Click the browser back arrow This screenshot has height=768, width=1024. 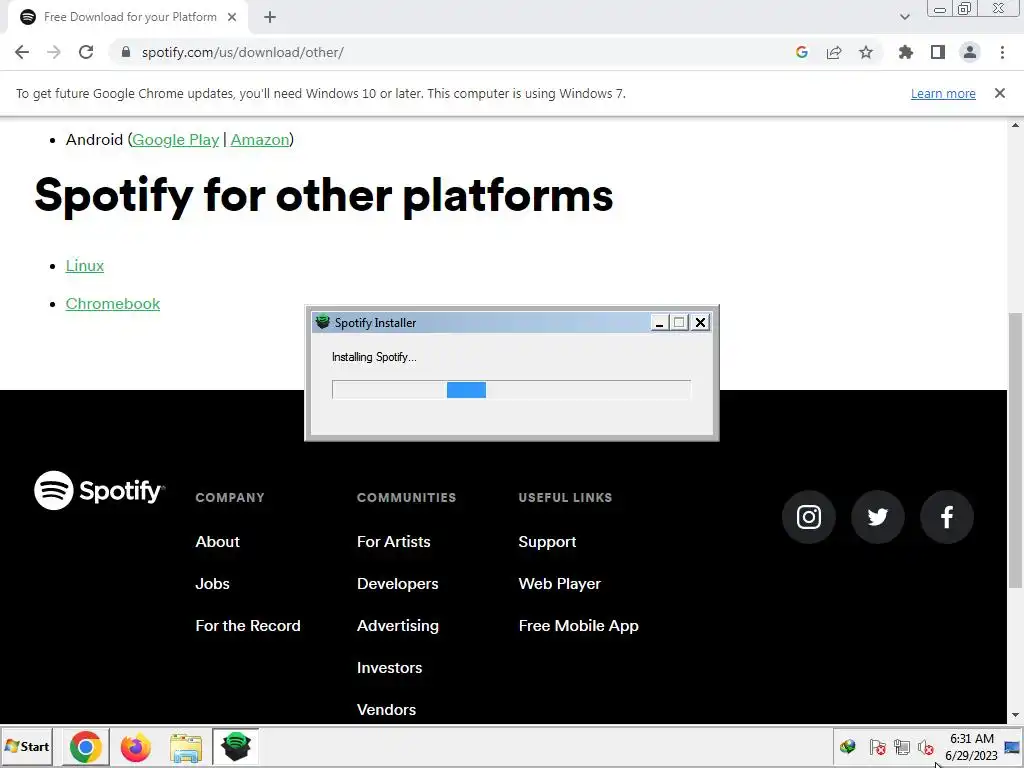[22, 52]
